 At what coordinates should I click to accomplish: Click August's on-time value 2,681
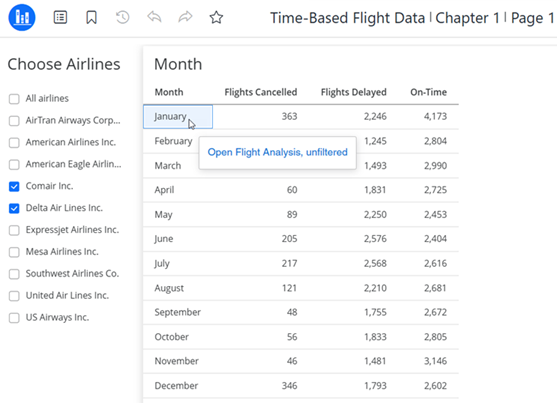[435, 288]
